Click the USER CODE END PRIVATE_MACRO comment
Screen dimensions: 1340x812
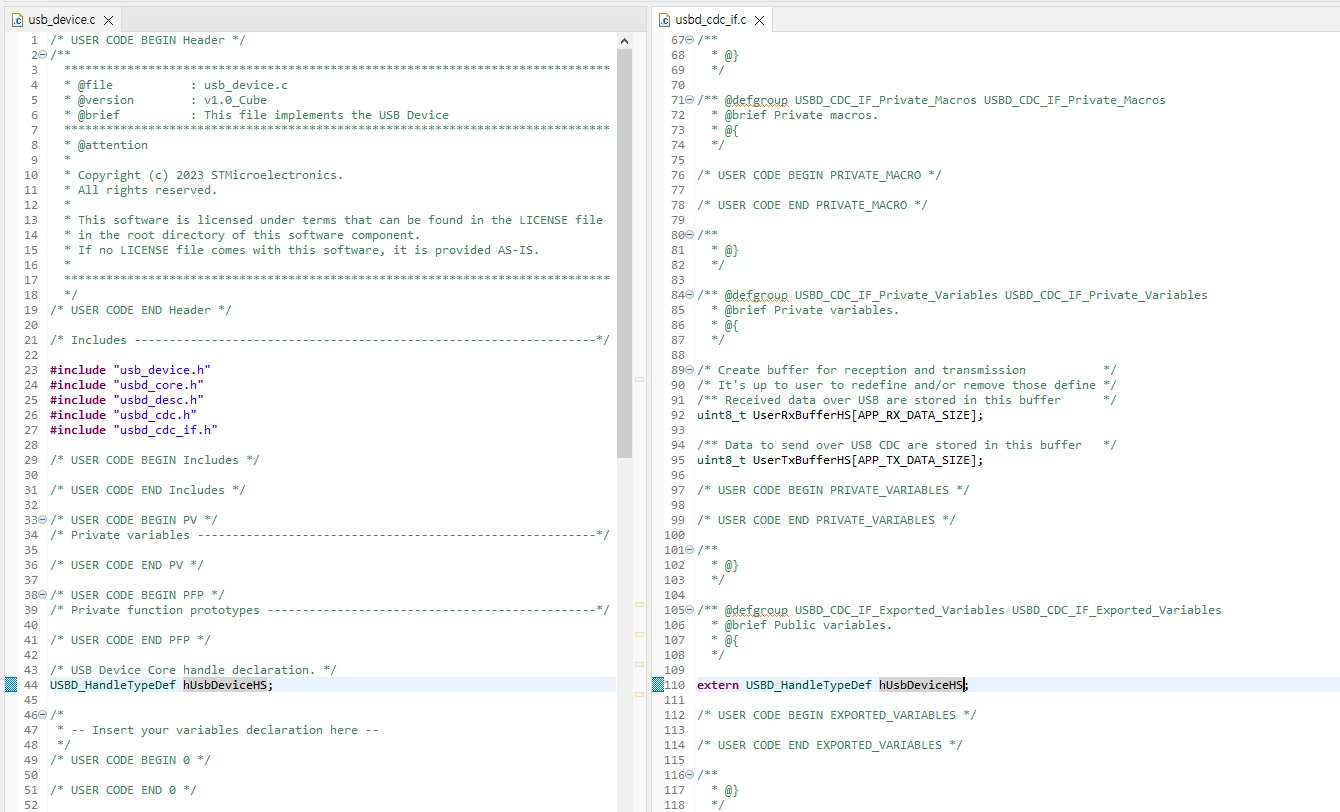(812, 205)
